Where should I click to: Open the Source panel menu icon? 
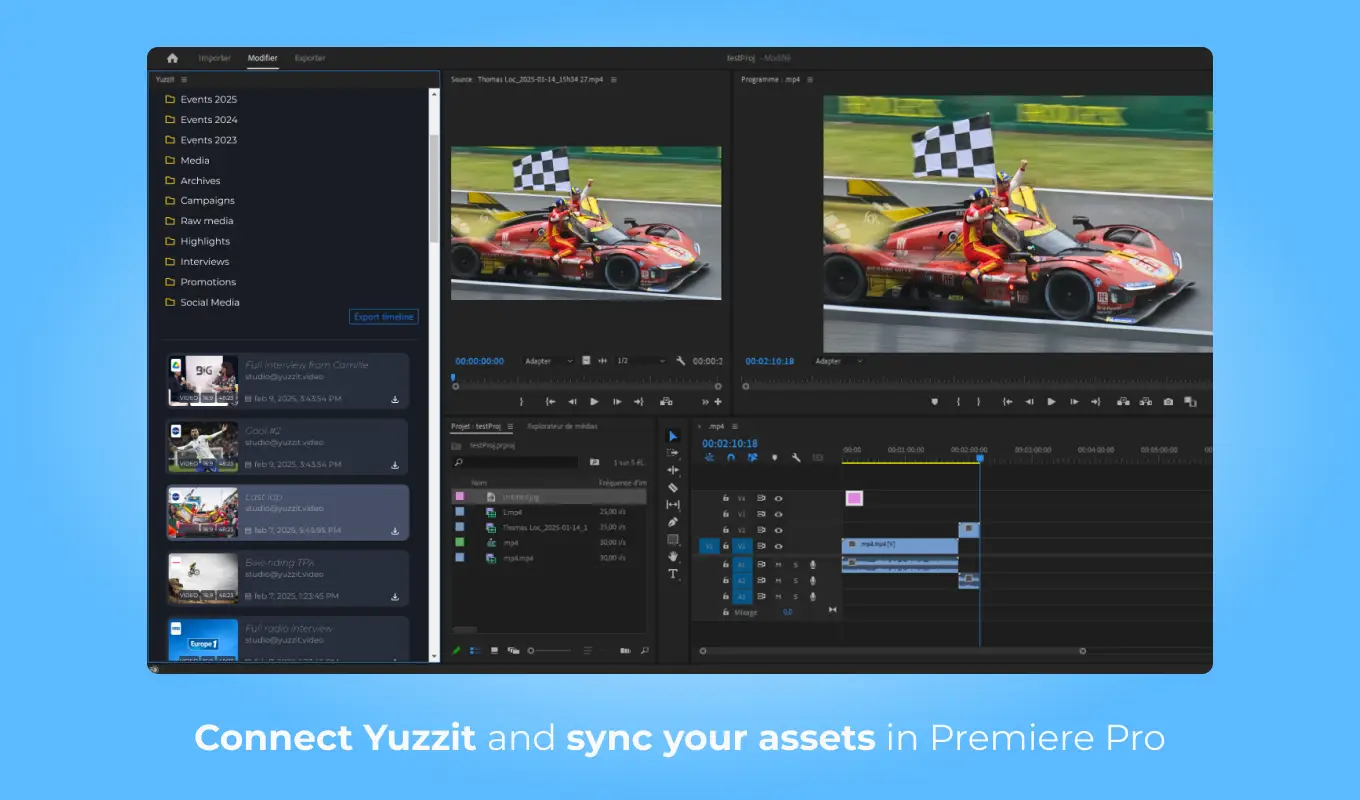pos(614,79)
